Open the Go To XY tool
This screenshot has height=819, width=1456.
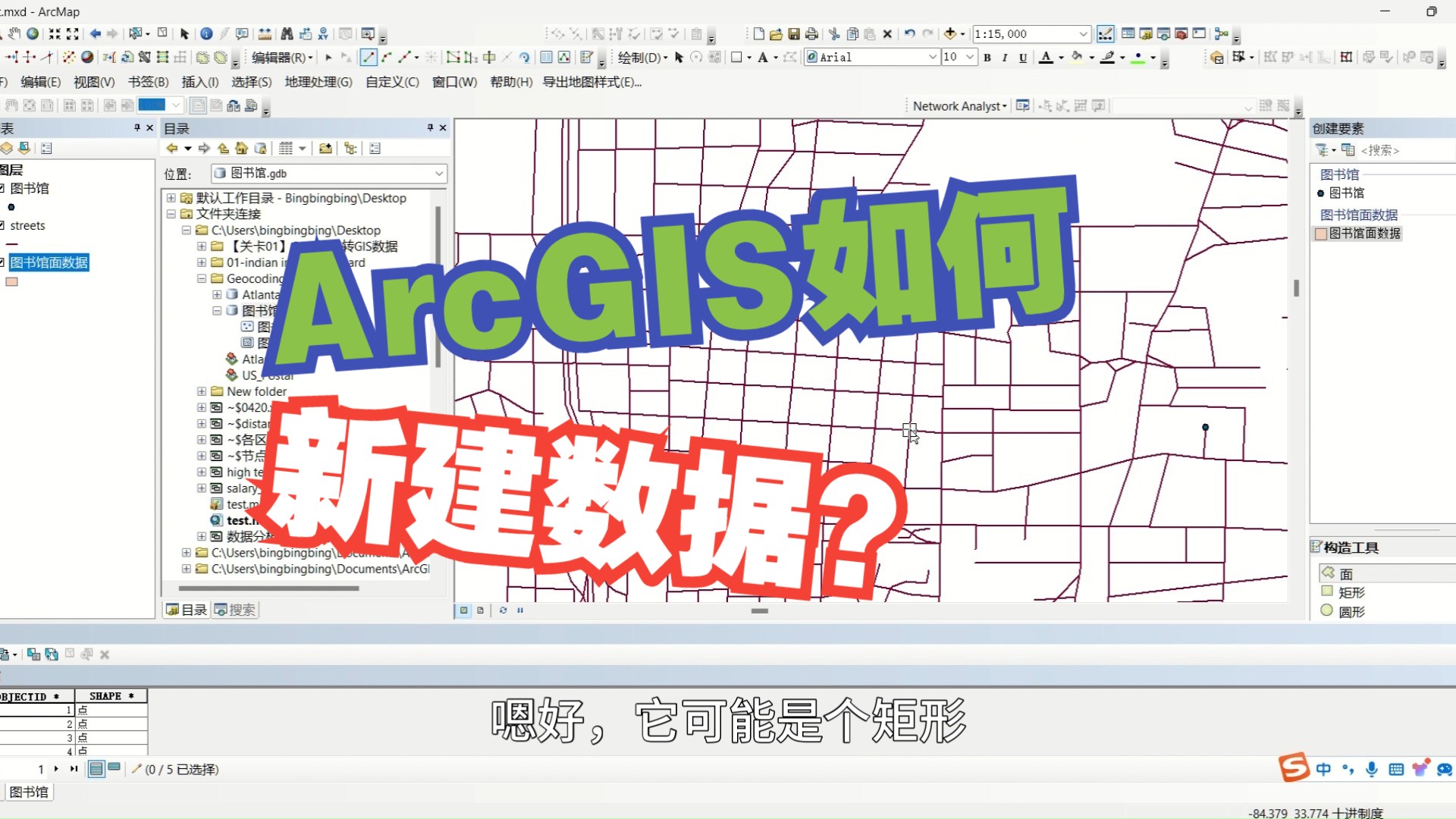pyautogui.click(x=324, y=34)
